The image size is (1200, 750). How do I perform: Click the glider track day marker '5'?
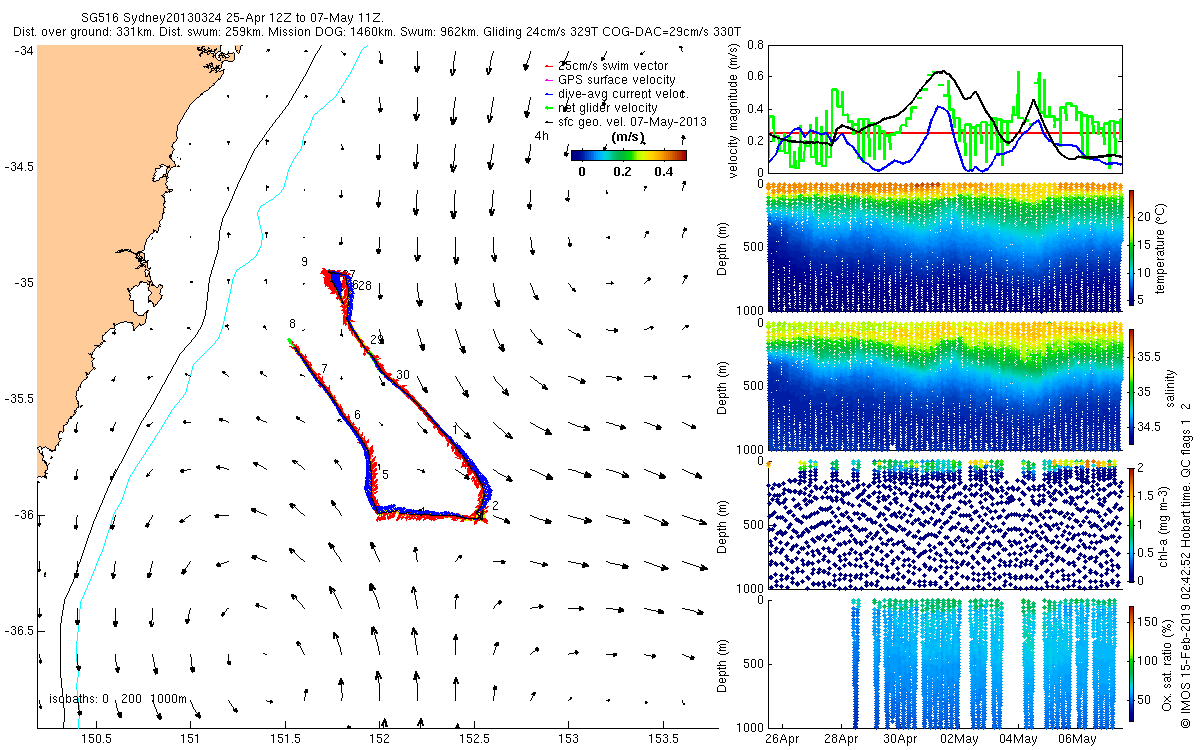(x=385, y=474)
